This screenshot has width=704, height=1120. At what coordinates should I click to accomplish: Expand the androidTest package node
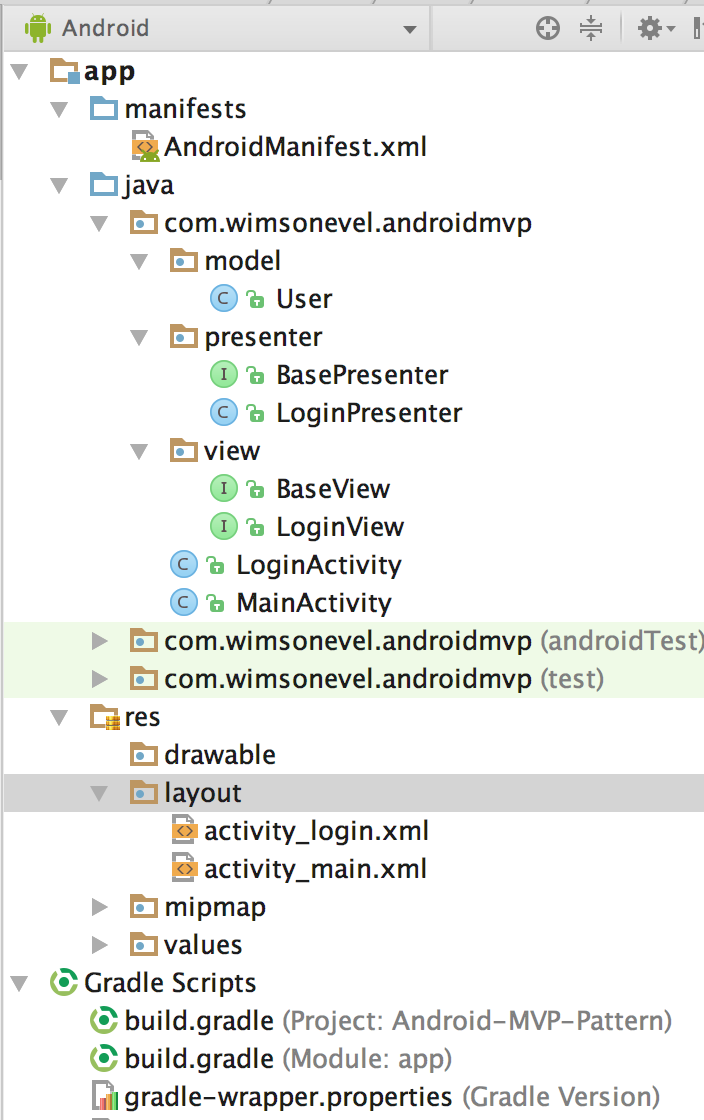(98, 640)
